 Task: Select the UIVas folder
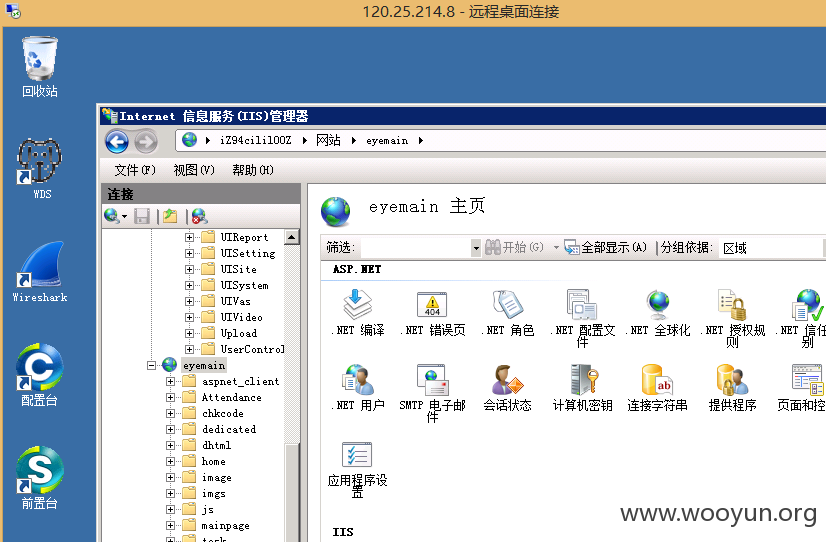point(235,301)
